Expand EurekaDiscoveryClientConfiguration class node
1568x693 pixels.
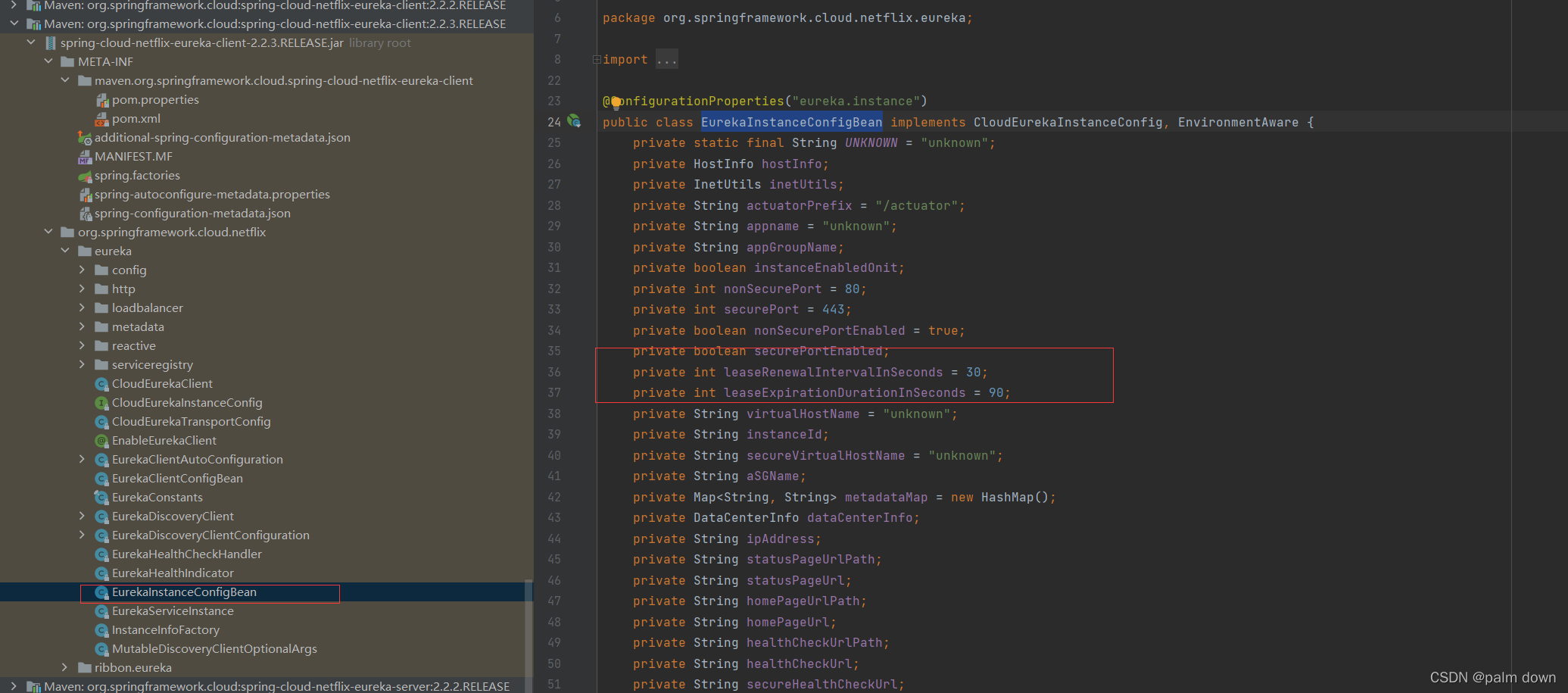(82, 535)
